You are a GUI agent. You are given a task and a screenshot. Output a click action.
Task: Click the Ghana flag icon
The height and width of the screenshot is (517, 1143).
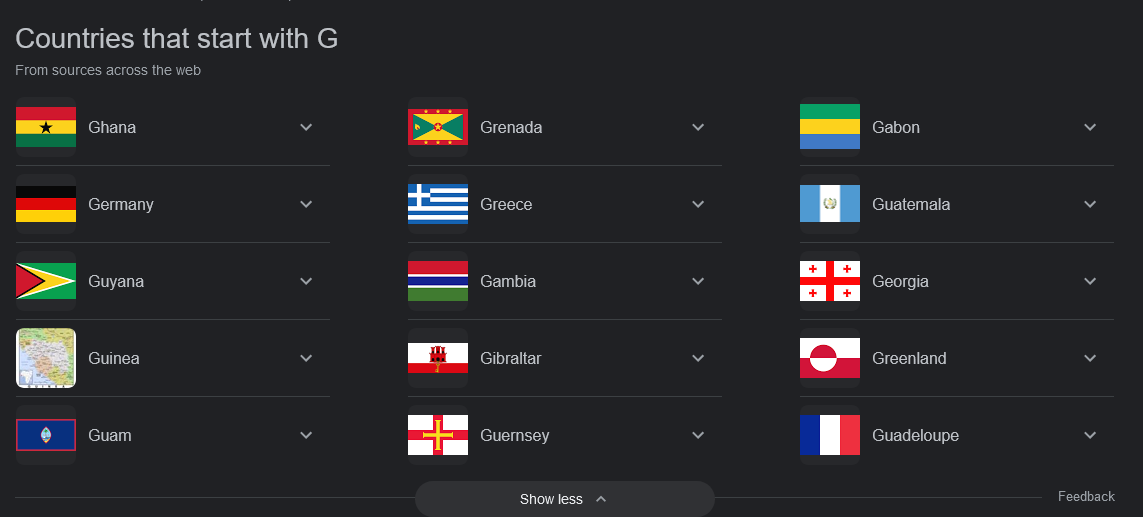tap(46, 127)
